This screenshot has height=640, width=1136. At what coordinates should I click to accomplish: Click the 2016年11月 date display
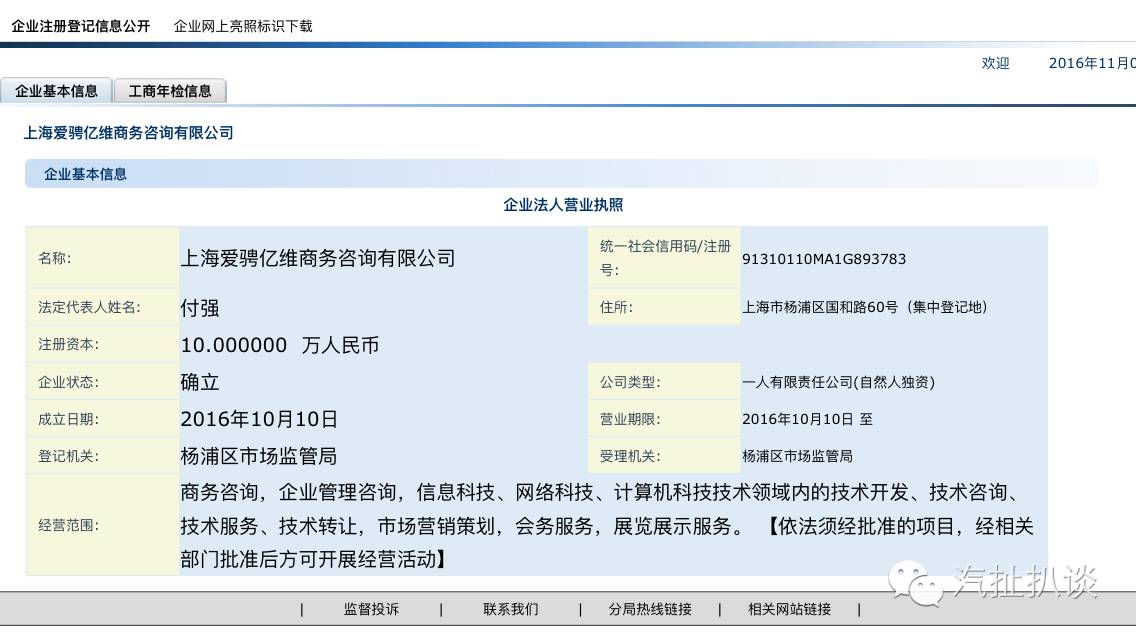[1090, 62]
